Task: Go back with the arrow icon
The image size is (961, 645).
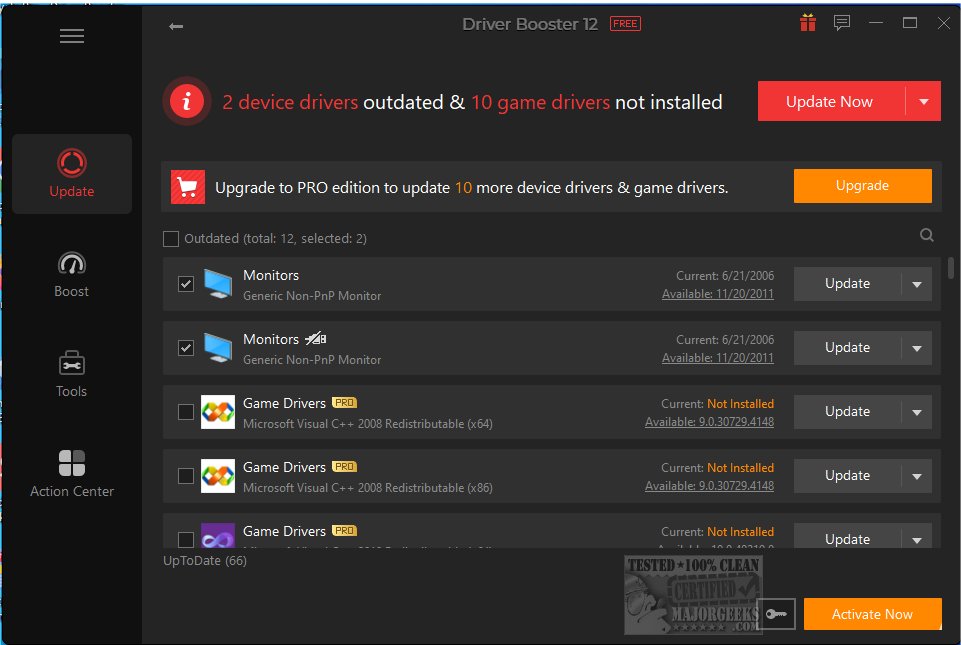Action: click(176, 26)
